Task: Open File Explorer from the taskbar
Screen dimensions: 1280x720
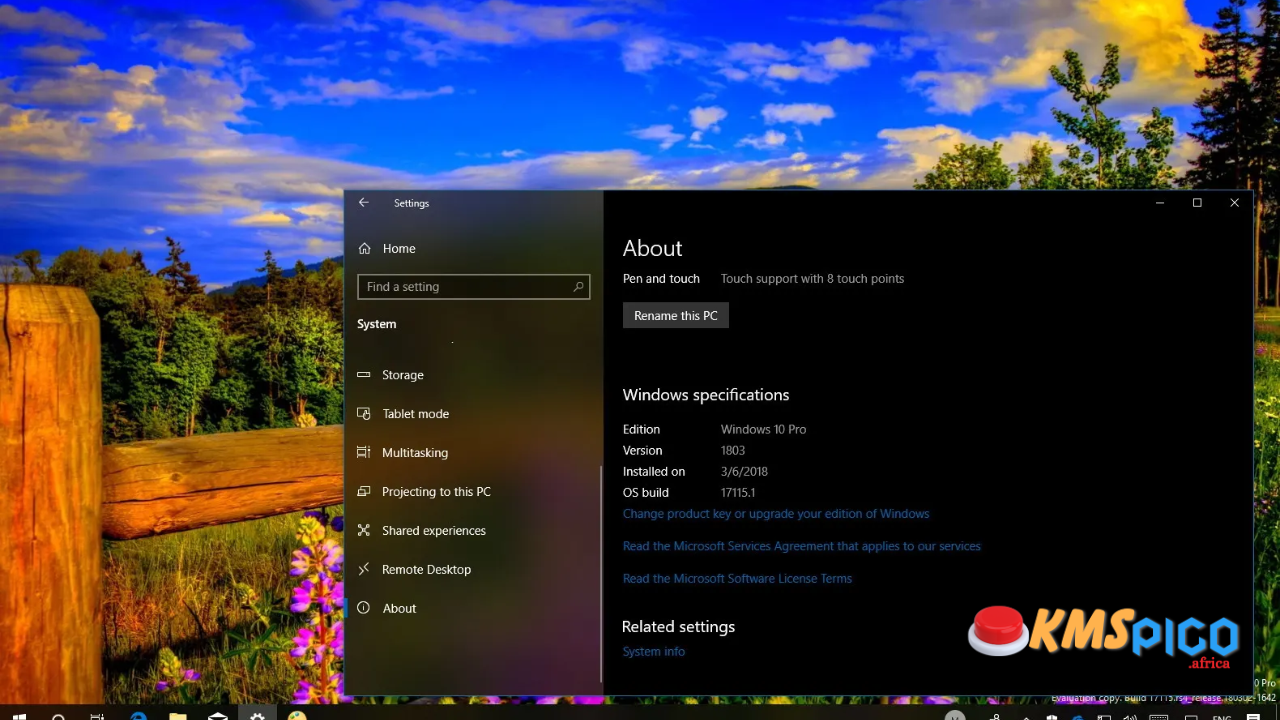Action: (178, 714)
